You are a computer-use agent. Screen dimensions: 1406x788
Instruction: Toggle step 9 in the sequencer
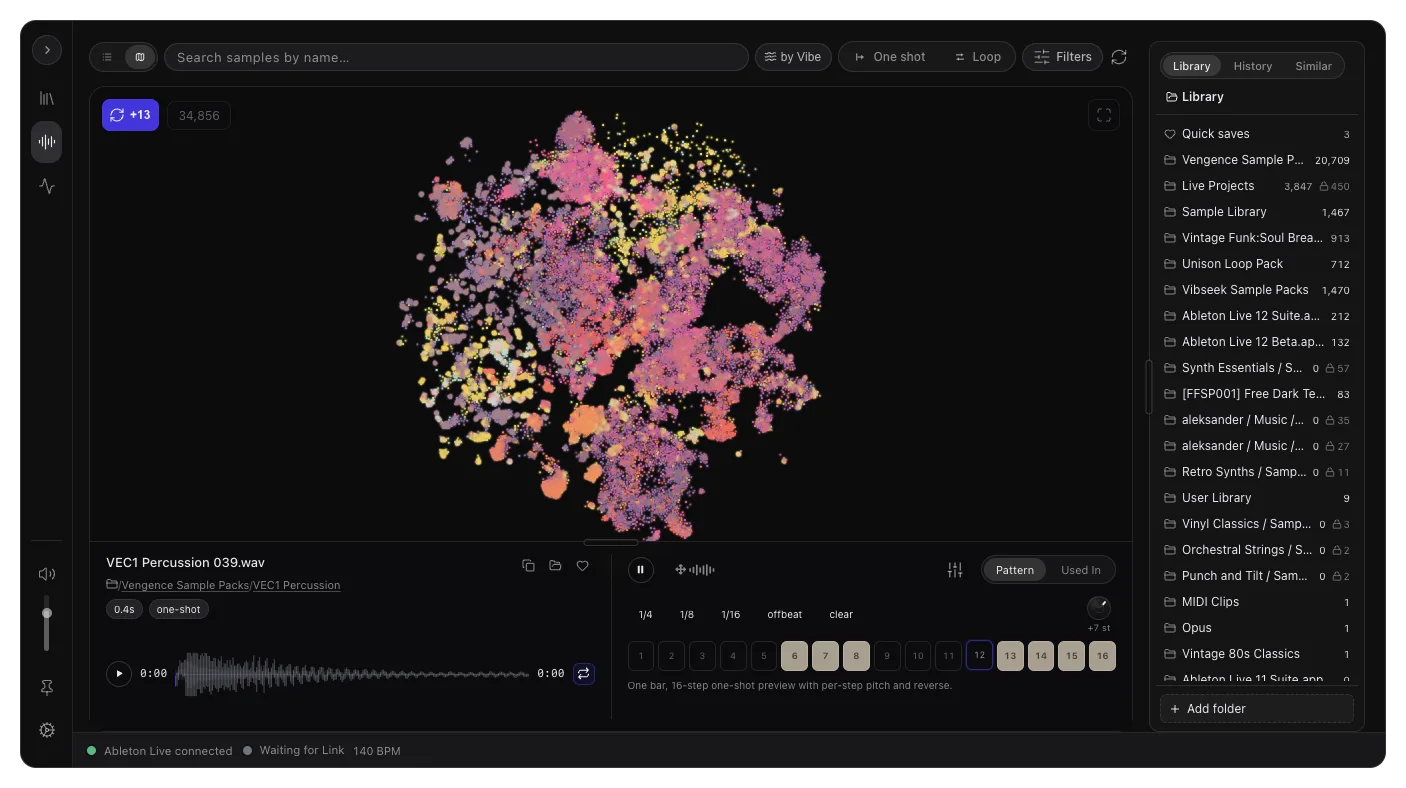tap(887, 656)
